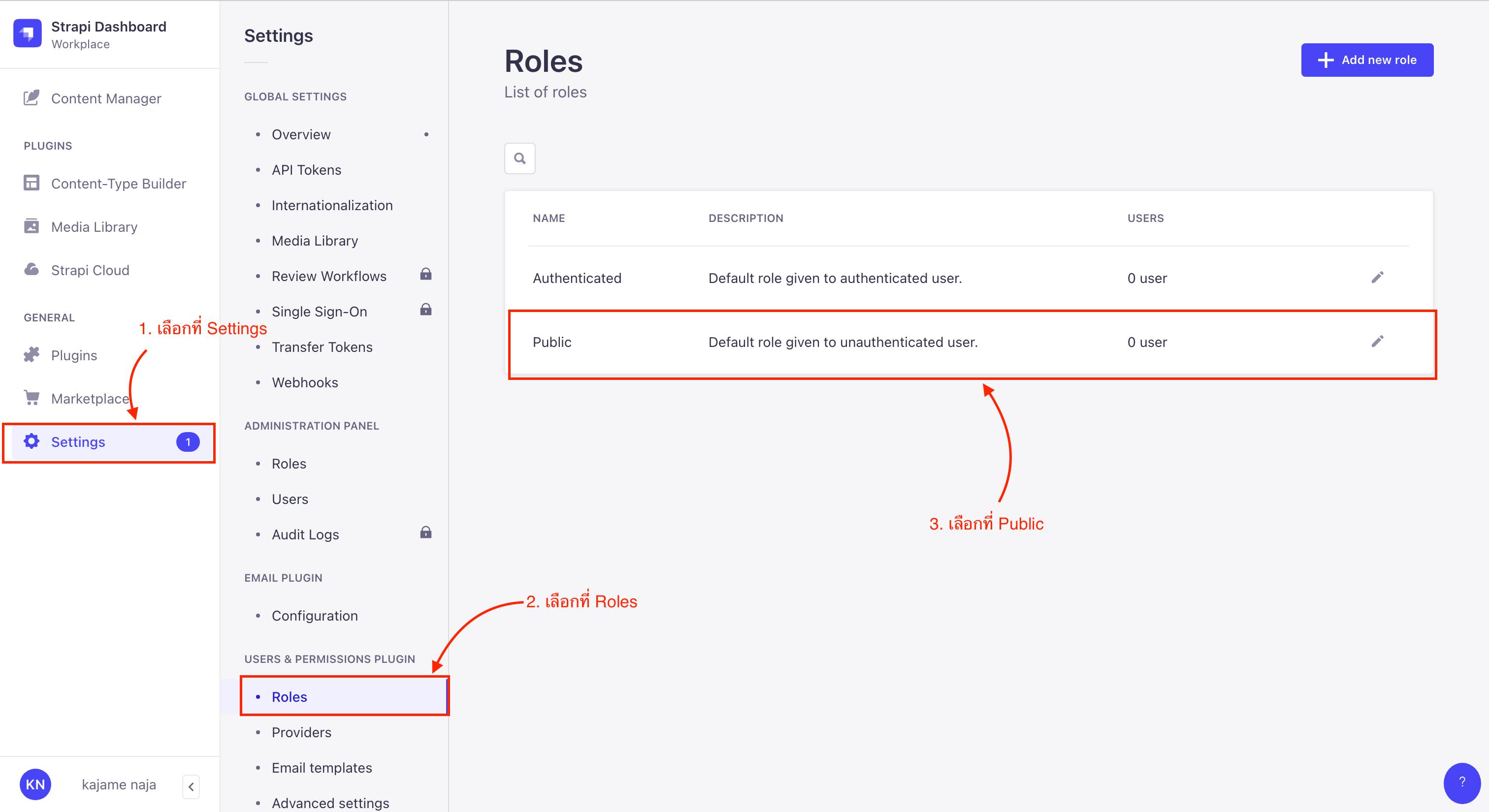This screenshot has height=812, width=1489.
Task: Click the Content Manager icon
Action: tap(29, 98)
